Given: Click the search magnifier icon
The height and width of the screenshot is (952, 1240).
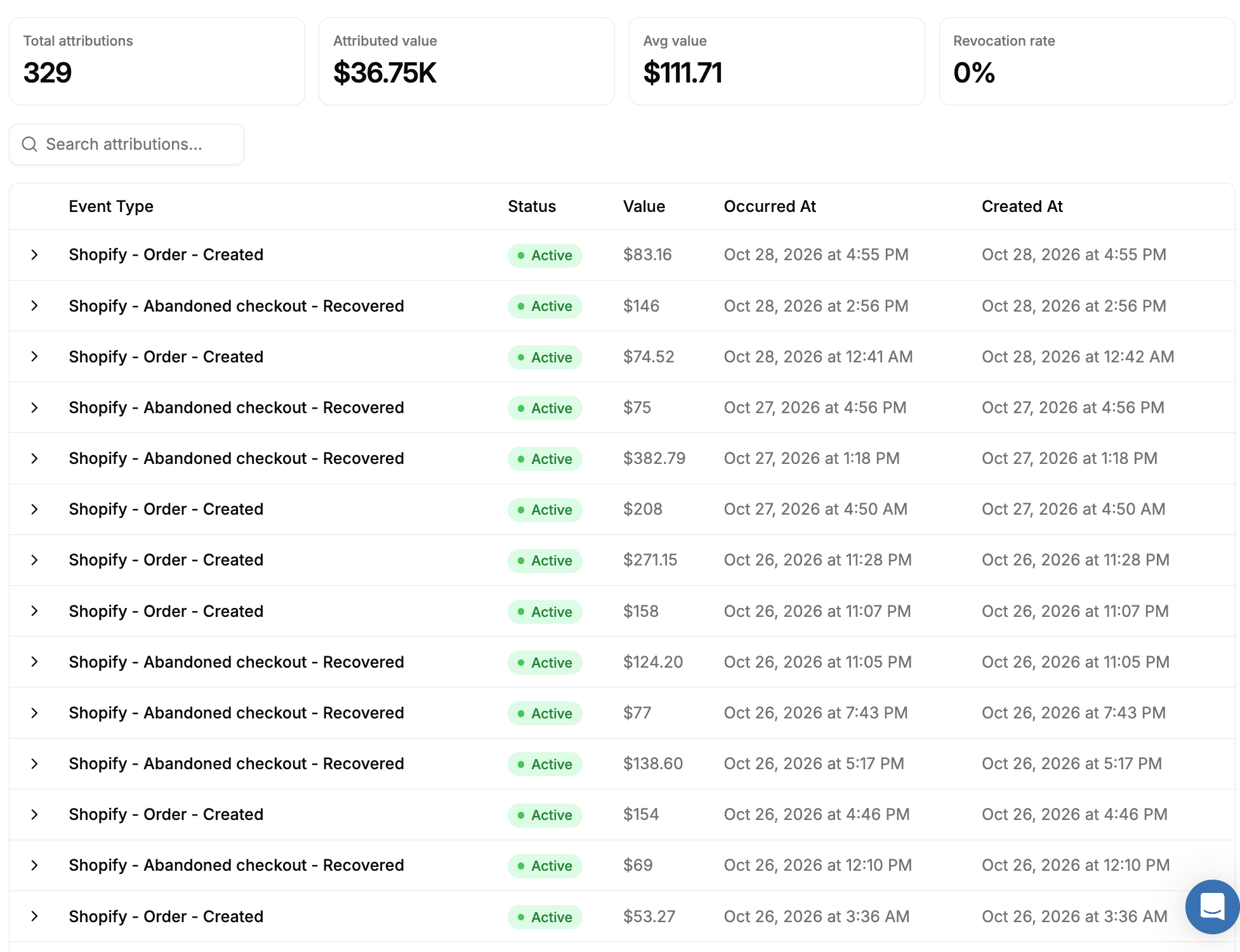Looking at the screenshot, I should pyautogui.click(x=29, y=144).
